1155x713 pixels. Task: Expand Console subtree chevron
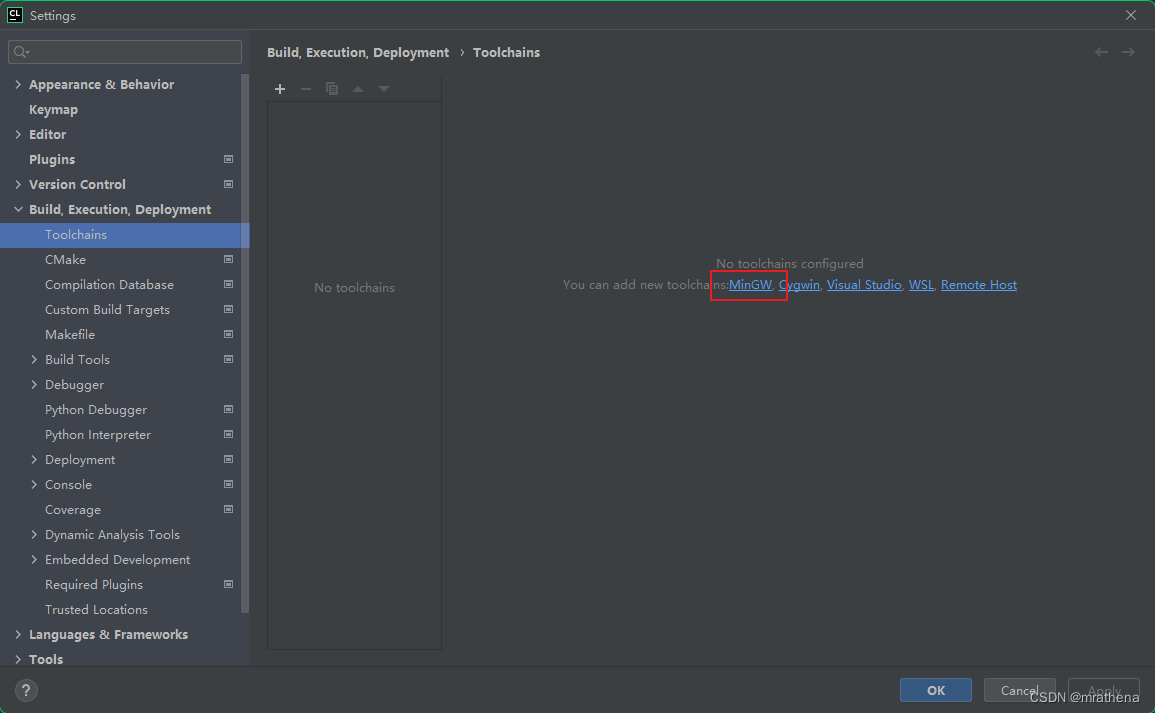point(34,485)
